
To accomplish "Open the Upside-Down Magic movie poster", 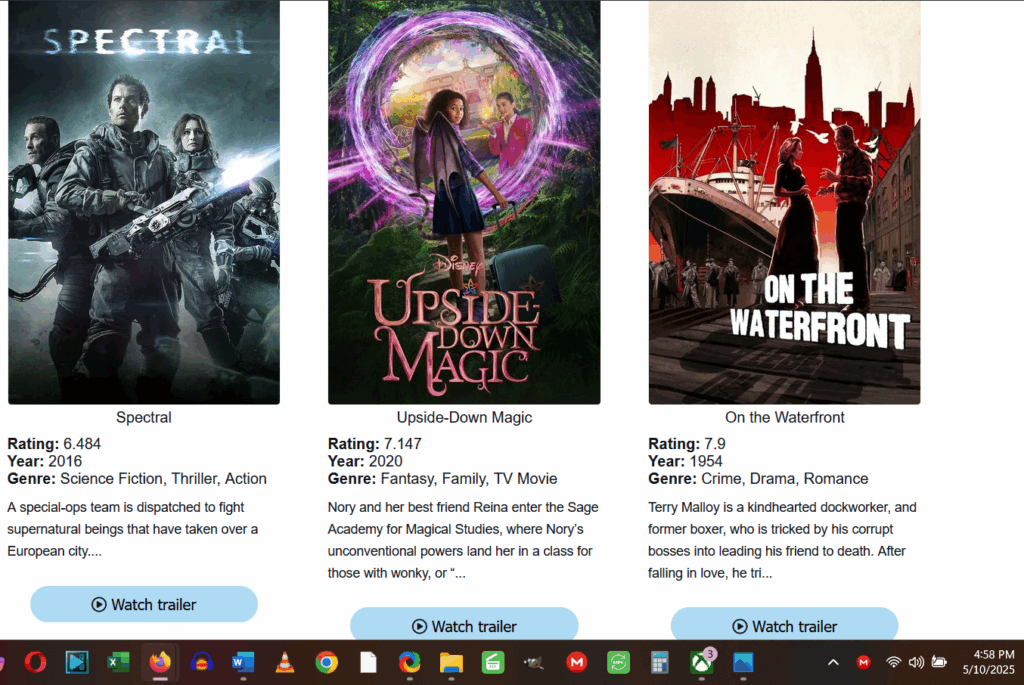I will tap(464, 202).
